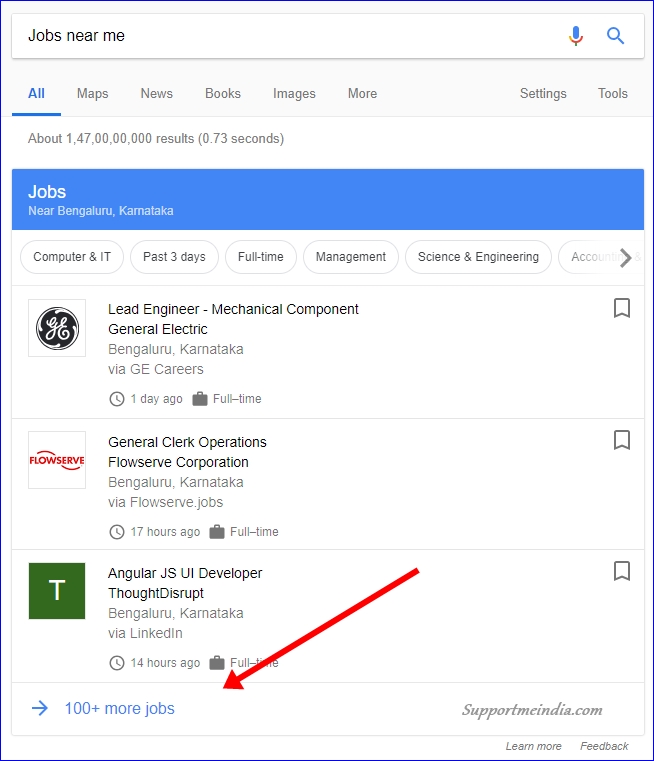Image resolution: width=654 pixels, height=761 pixels.
Task: Click briefcase icon in General Electric listing
Action: (200, 399)
